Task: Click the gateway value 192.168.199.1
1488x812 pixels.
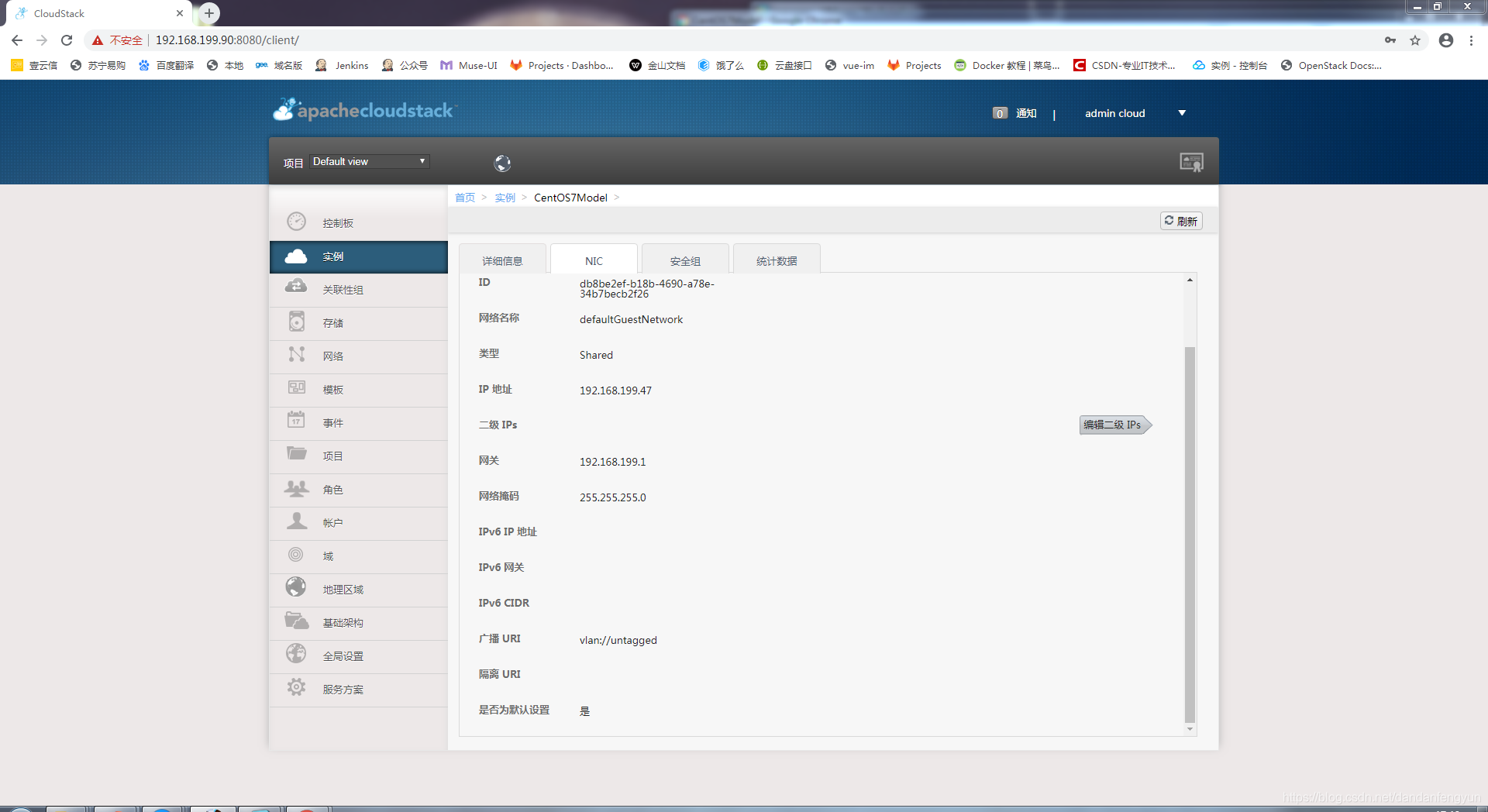Action: pyautogui.click(x=612, y=462)
